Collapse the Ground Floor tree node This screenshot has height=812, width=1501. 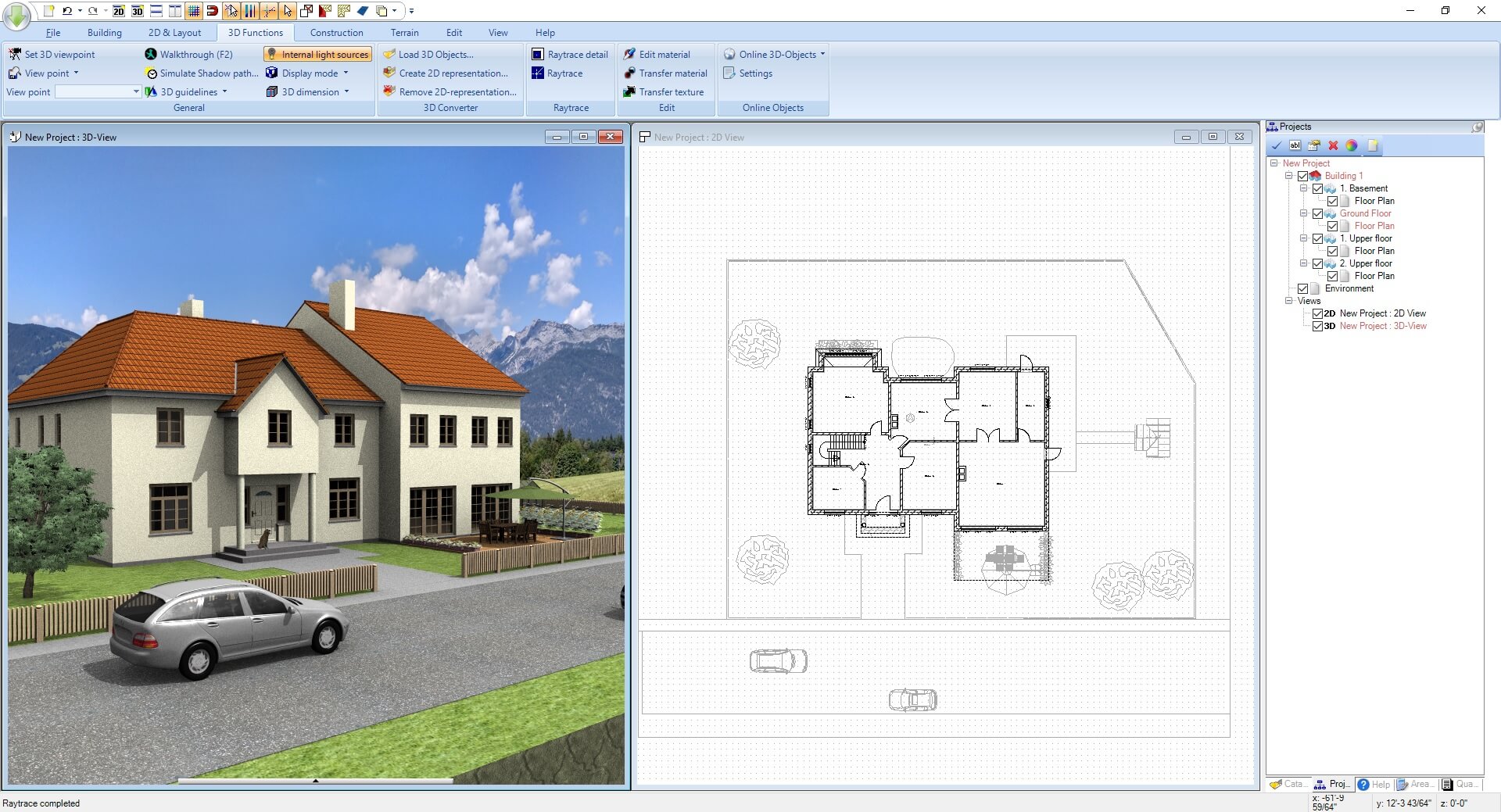1304,213
